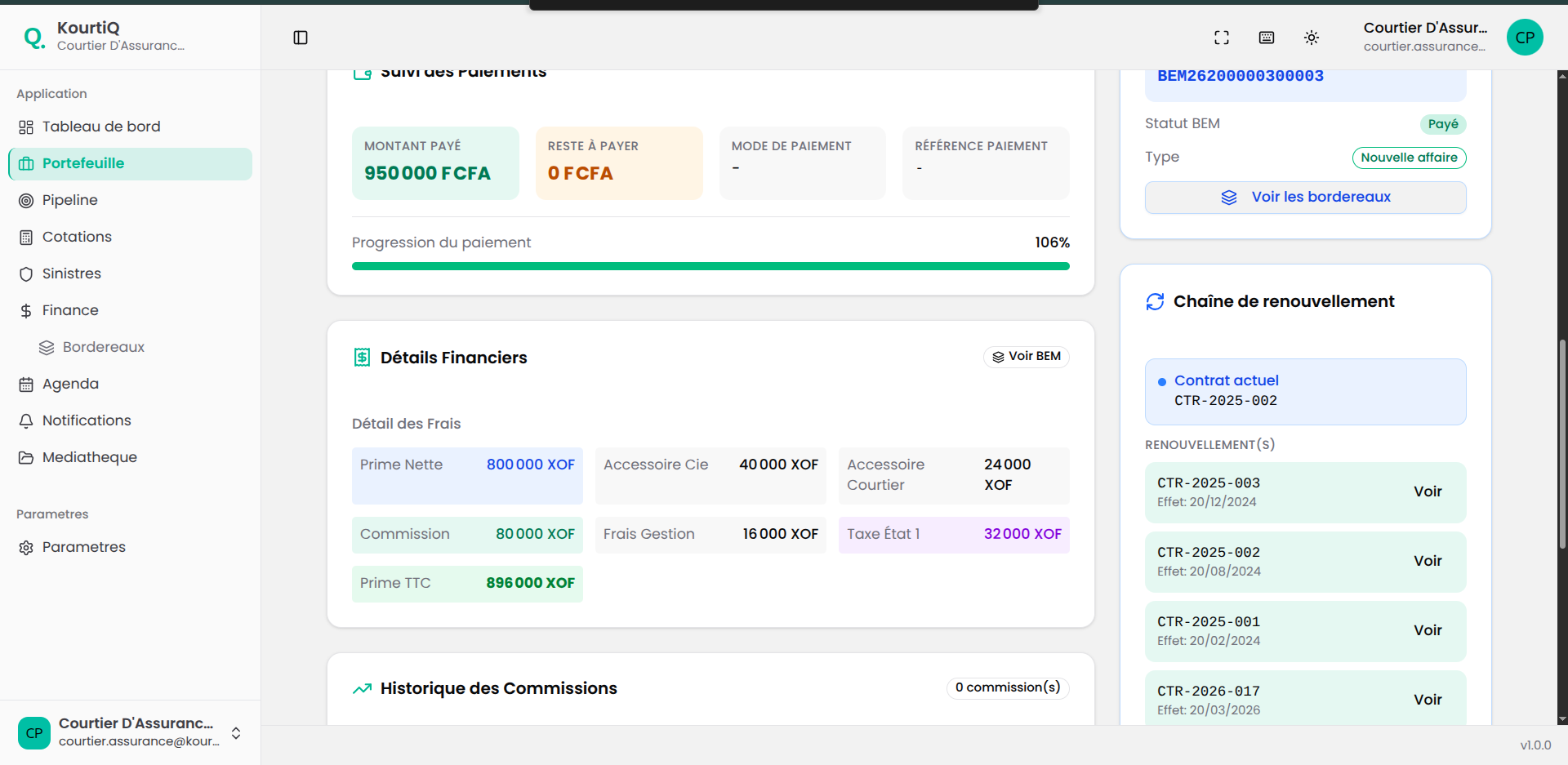This screenshot has height=765, width=1568.
Task: Open the Parametres settings item
Action: click(83, 547)
